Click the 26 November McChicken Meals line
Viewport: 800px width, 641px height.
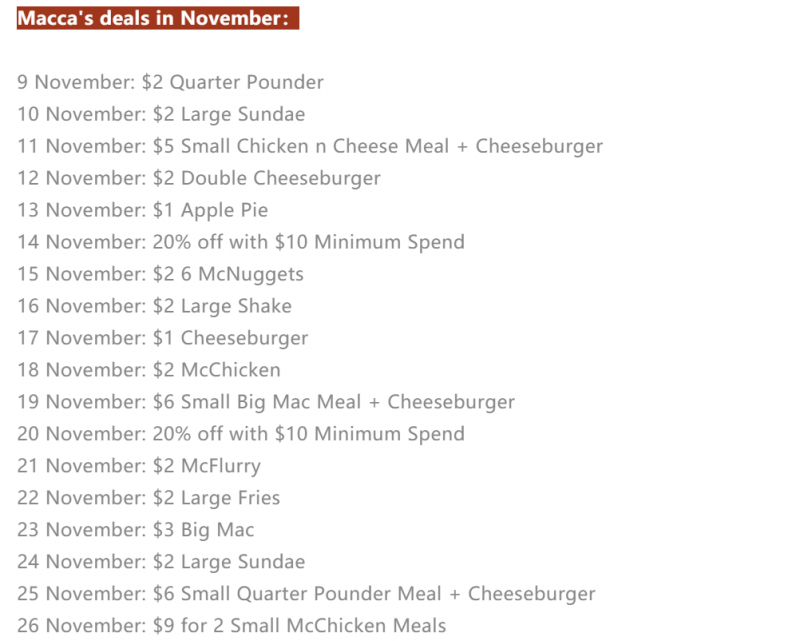pyautogui.click(x=232, y=626)
